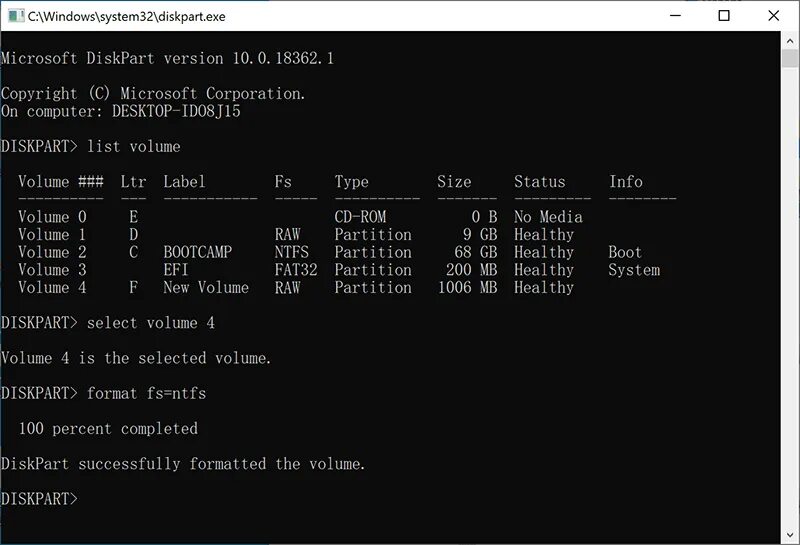Click the drive letter 'C' of Volume 2

pyautogui.click(x=133, y=252)
